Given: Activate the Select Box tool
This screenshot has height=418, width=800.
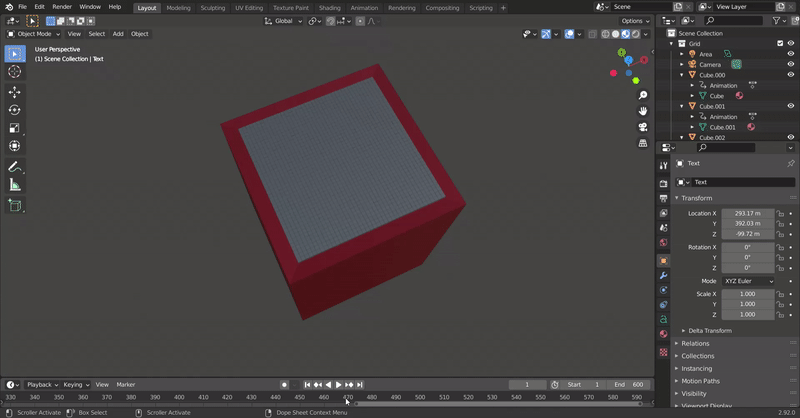Looking at the screenshot, I should pos(14,54).
